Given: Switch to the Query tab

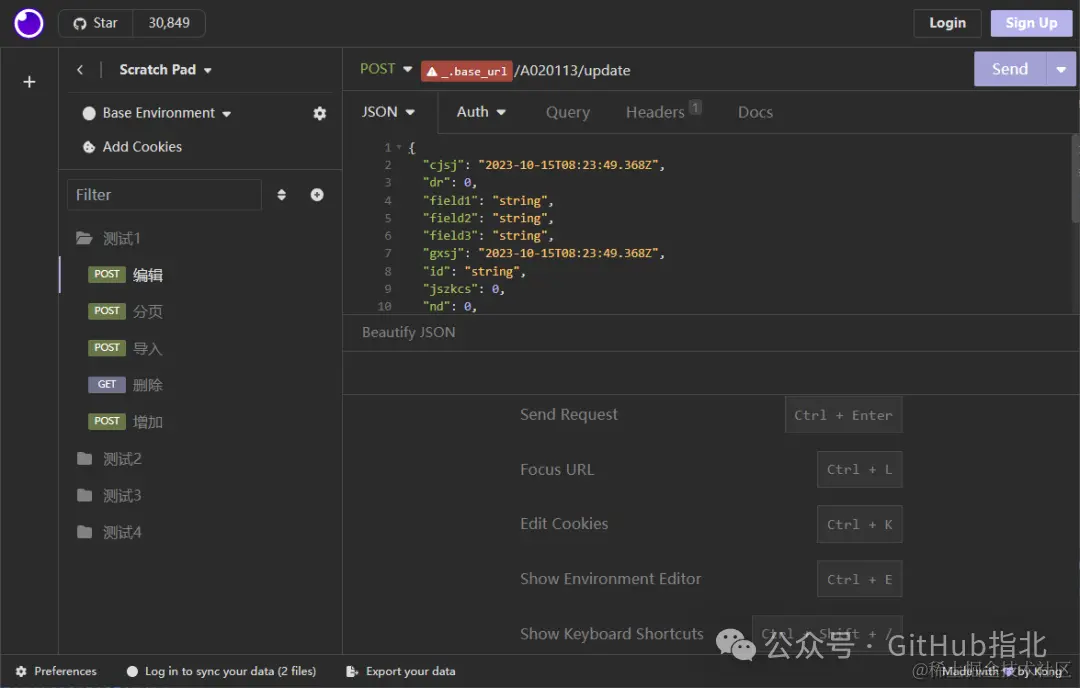Looking at the screenshot, I should point(568,112).
